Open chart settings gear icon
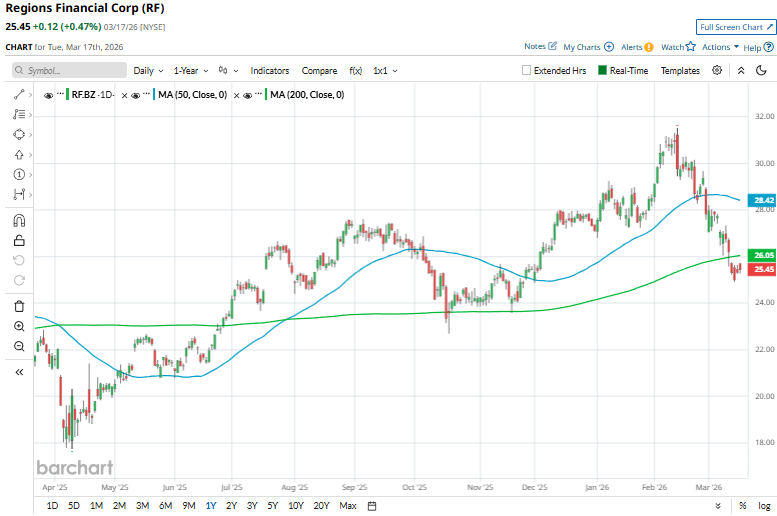The height and width of the screenshot is (516, 777). [717, 71]
